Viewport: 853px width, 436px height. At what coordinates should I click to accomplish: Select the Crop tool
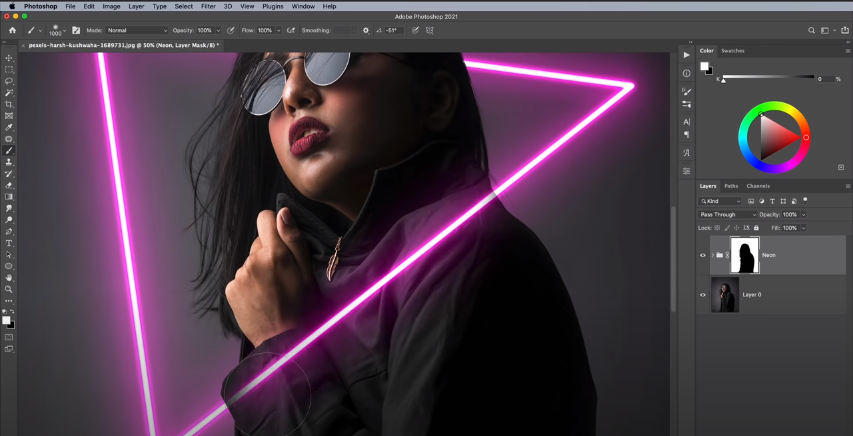point(9,104)
